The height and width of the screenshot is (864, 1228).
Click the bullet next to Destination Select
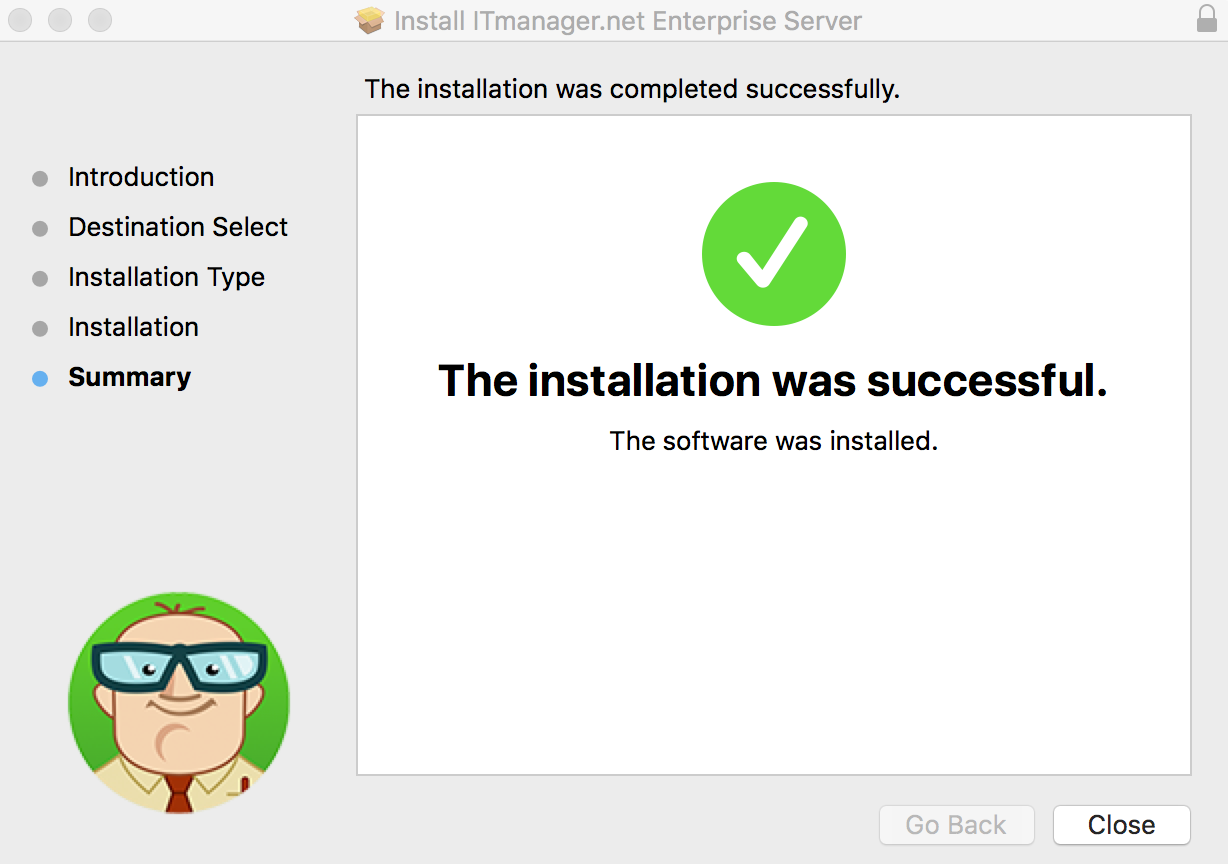click(x=40, y=228)
